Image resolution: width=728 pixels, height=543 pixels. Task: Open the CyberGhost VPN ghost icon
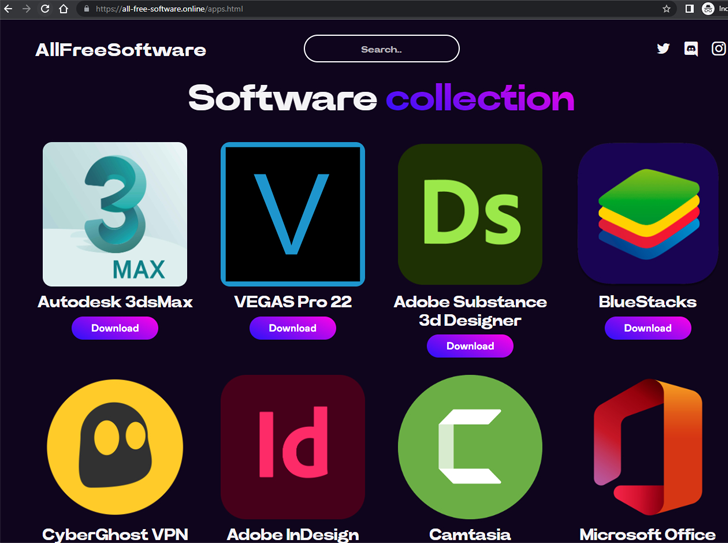point(115,447)
